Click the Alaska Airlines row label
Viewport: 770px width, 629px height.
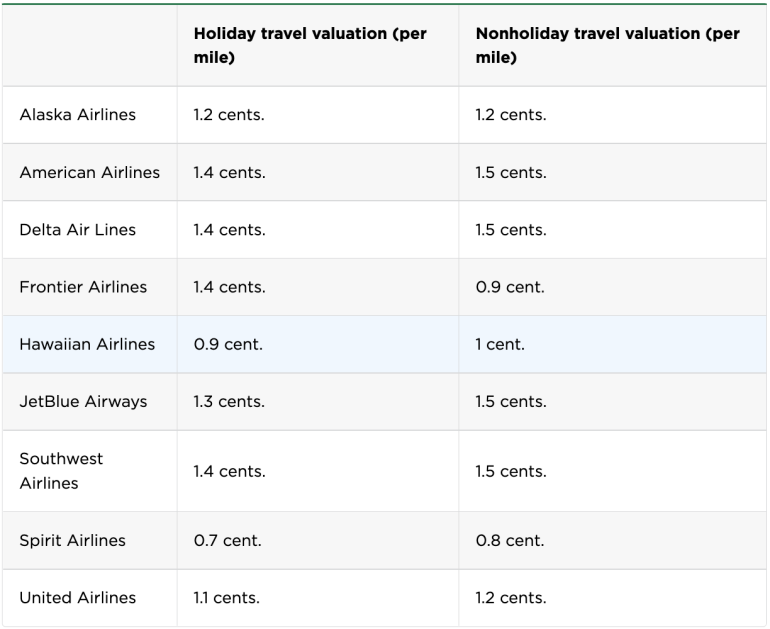point(77,114)
